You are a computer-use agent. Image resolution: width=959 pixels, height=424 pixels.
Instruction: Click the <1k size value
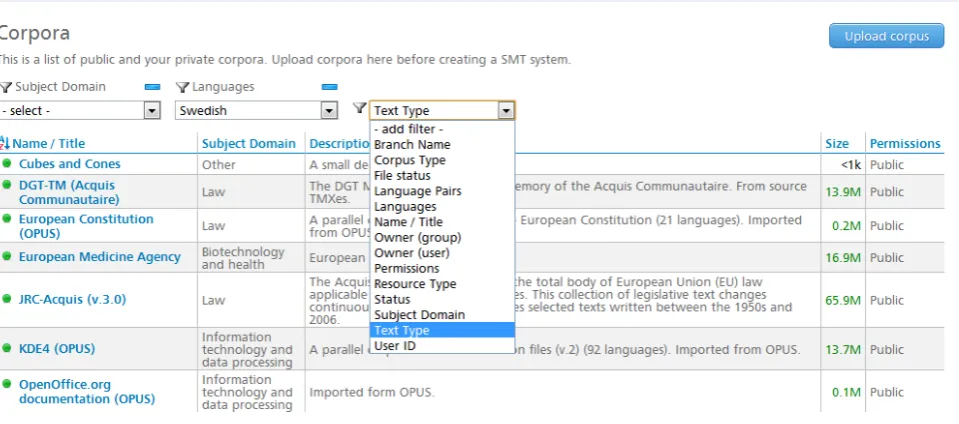coord(851,165)
